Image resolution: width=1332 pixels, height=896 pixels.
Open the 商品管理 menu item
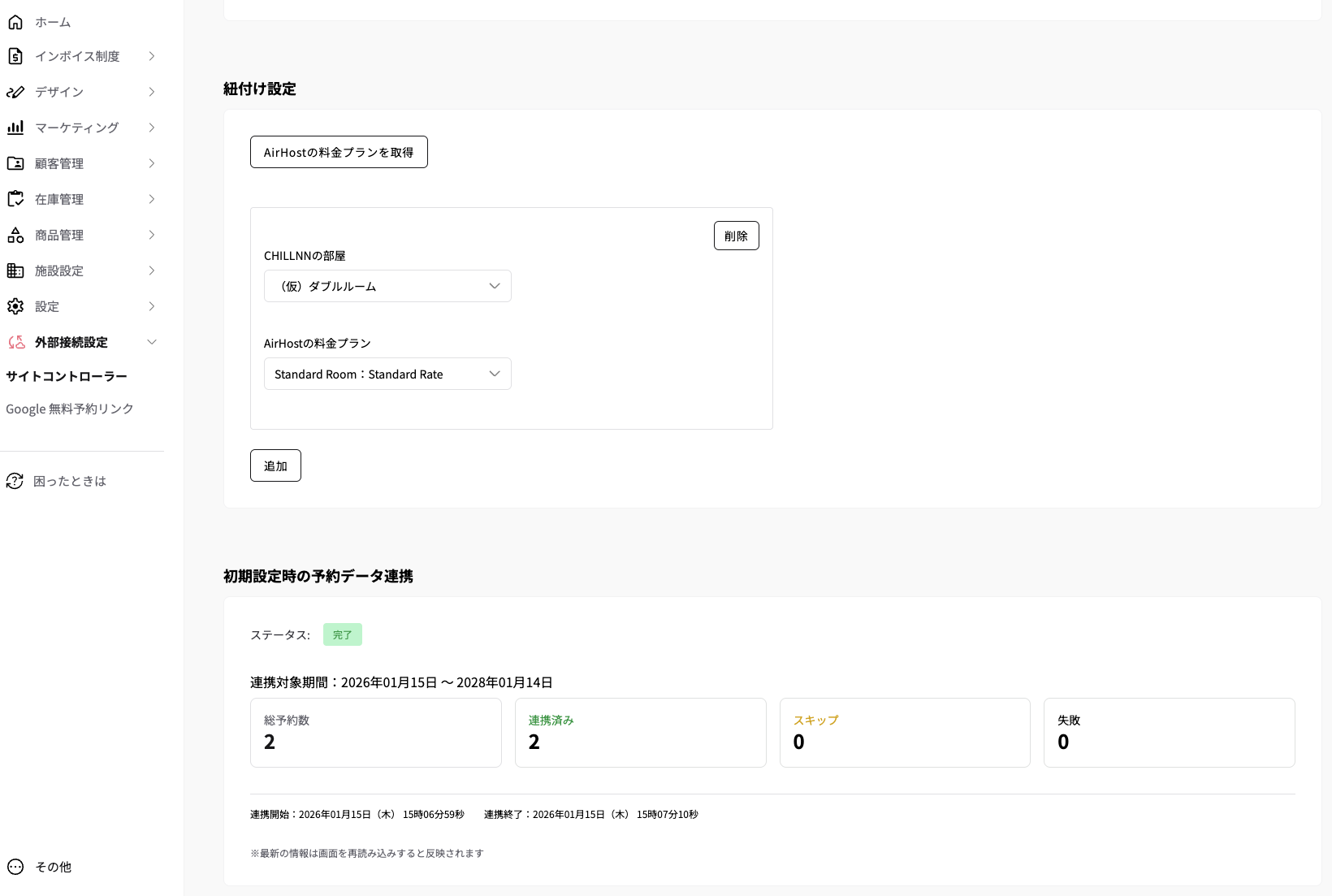(59, 235)
